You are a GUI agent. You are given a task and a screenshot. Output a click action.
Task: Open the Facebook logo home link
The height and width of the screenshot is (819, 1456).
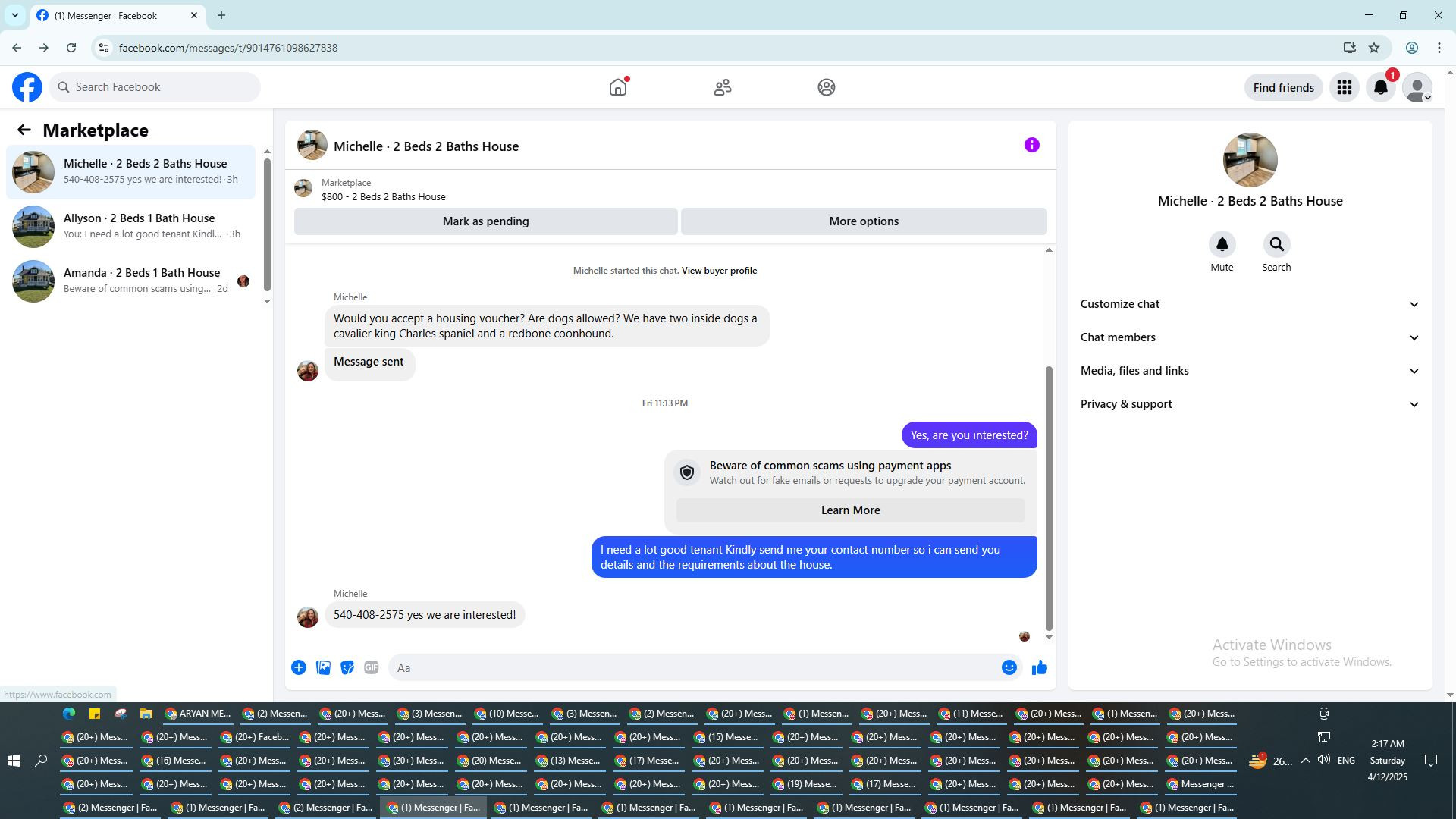click(x=27, y=87)
